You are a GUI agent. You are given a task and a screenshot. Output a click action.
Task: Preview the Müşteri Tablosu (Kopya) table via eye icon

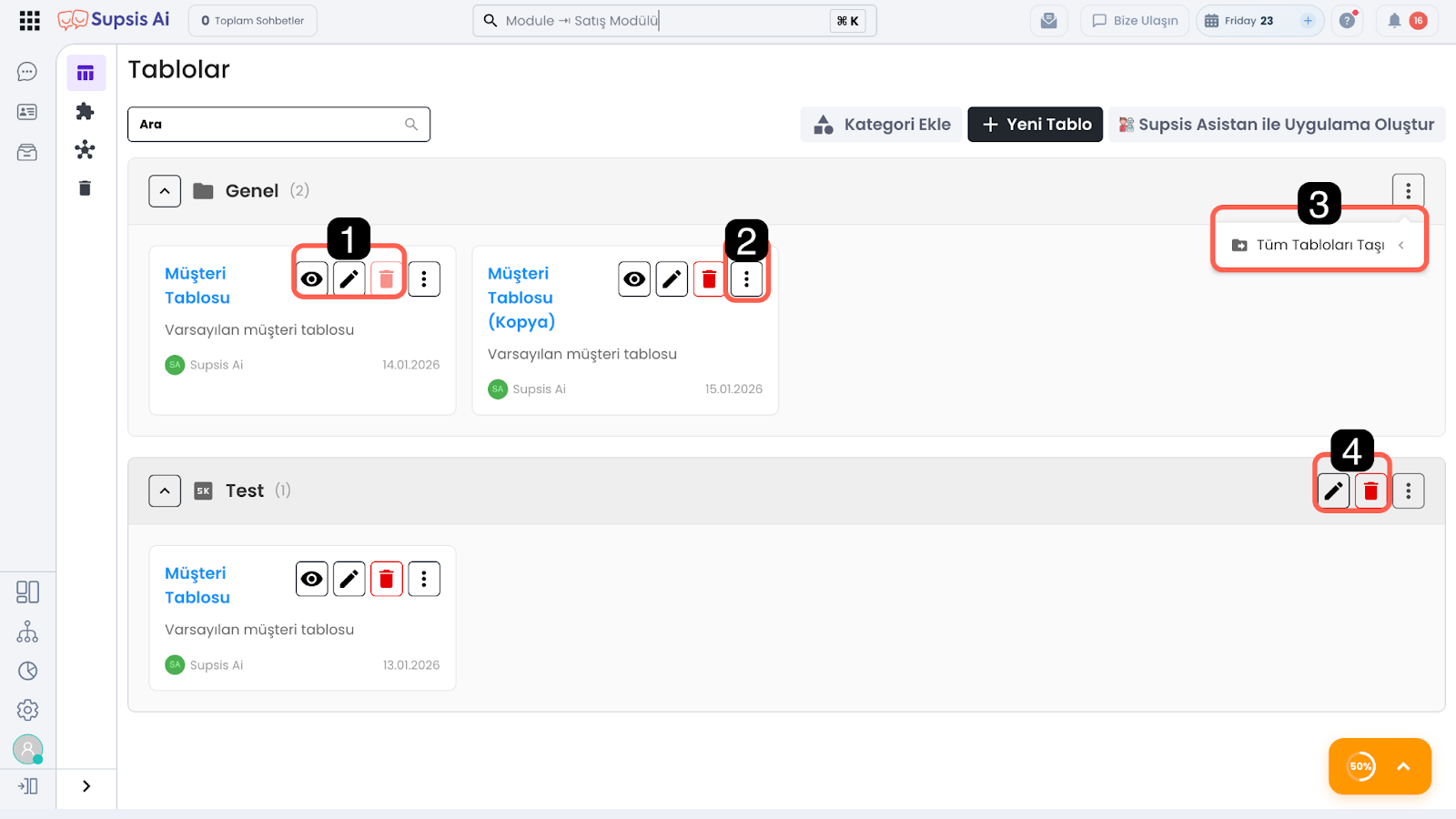pos(634,279)
